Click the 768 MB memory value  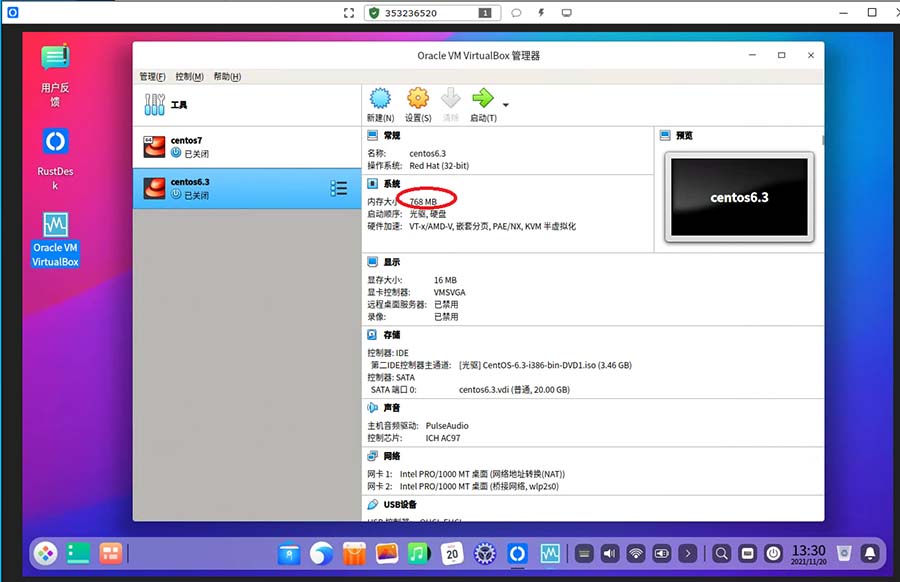coord(423,201)
